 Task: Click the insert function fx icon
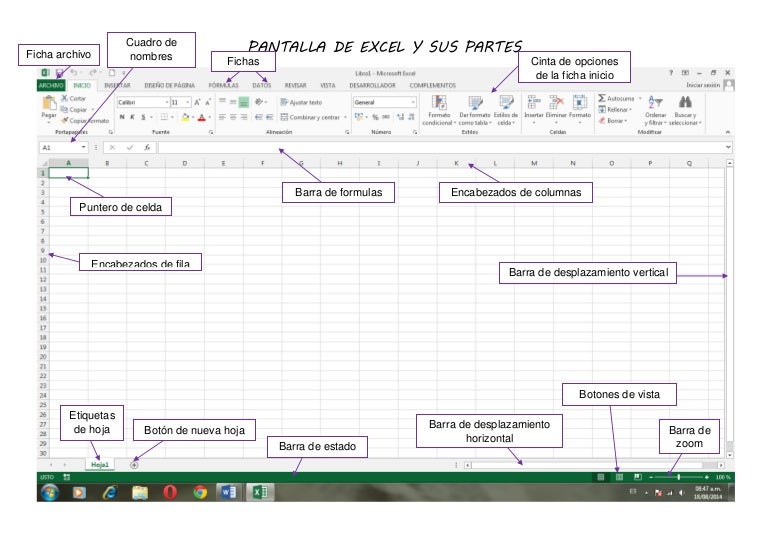pos(146,147)
